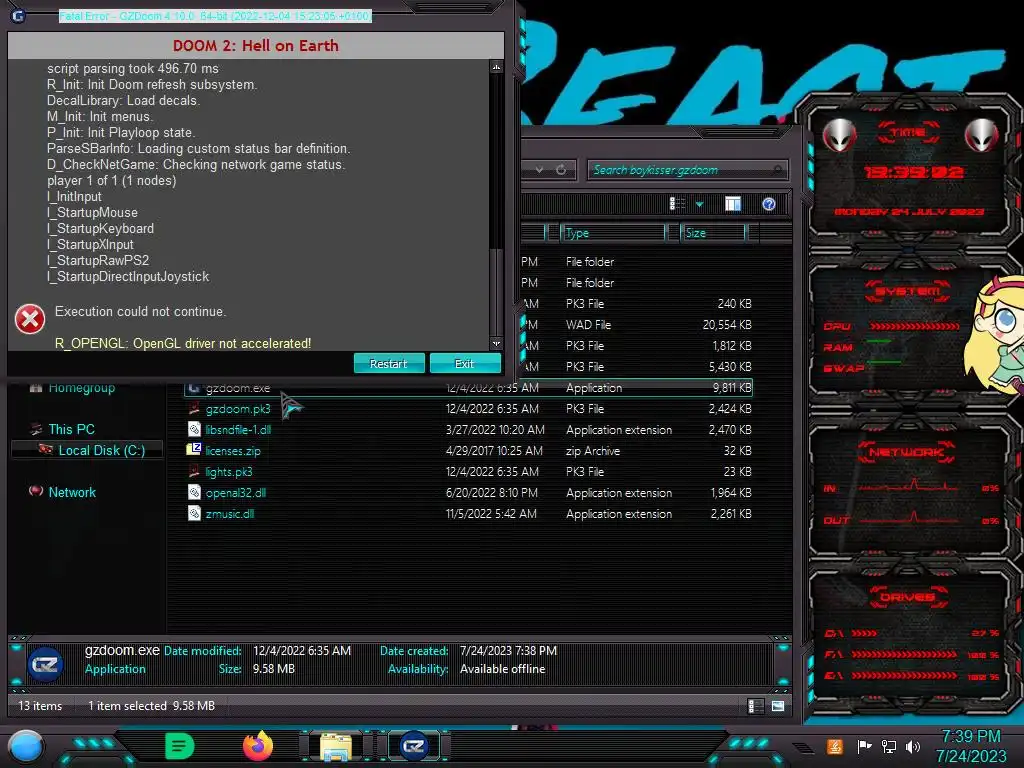The image size is (1024, 768).
Task: Select This PC in the navigation pane
Action: pos(72,429)
